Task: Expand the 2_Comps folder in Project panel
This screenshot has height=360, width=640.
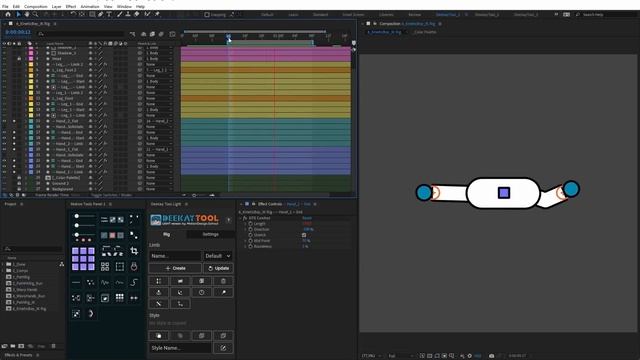Action: 3,271
